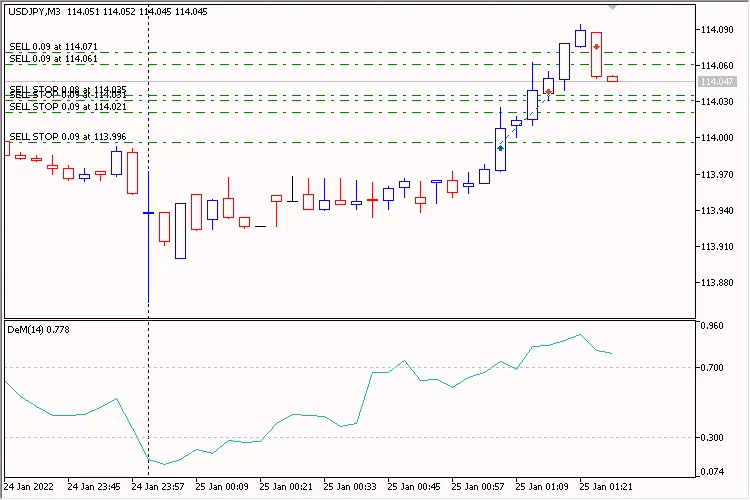Select the SELL 0.09 at 114.071 order label

point(53,47)
